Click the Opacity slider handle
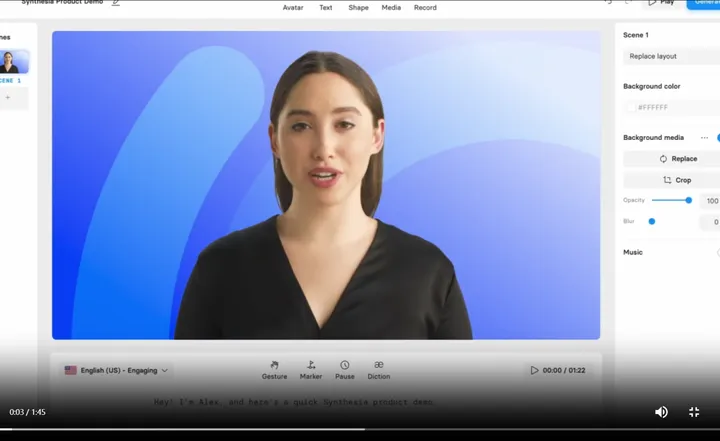Viewport: 720px width, 441px height. (688, 200)
